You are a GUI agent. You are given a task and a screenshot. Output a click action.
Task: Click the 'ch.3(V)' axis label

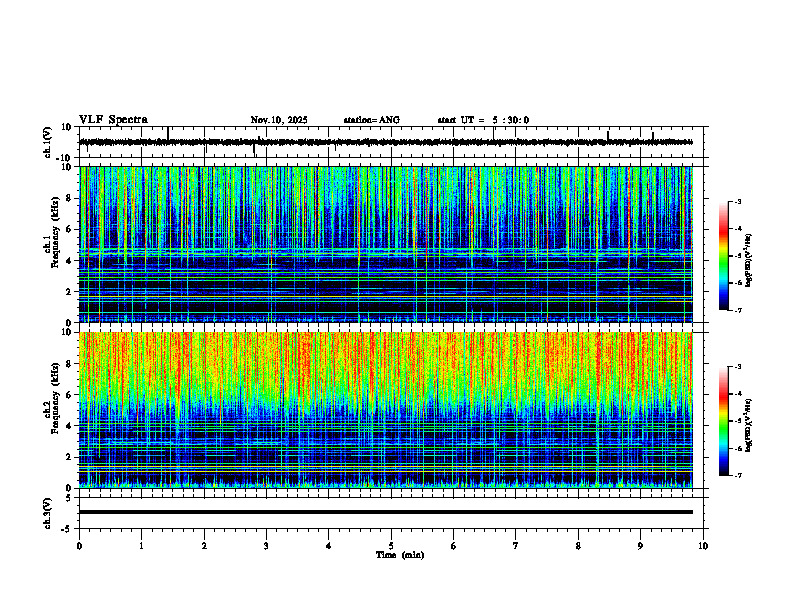coord(48,513)
